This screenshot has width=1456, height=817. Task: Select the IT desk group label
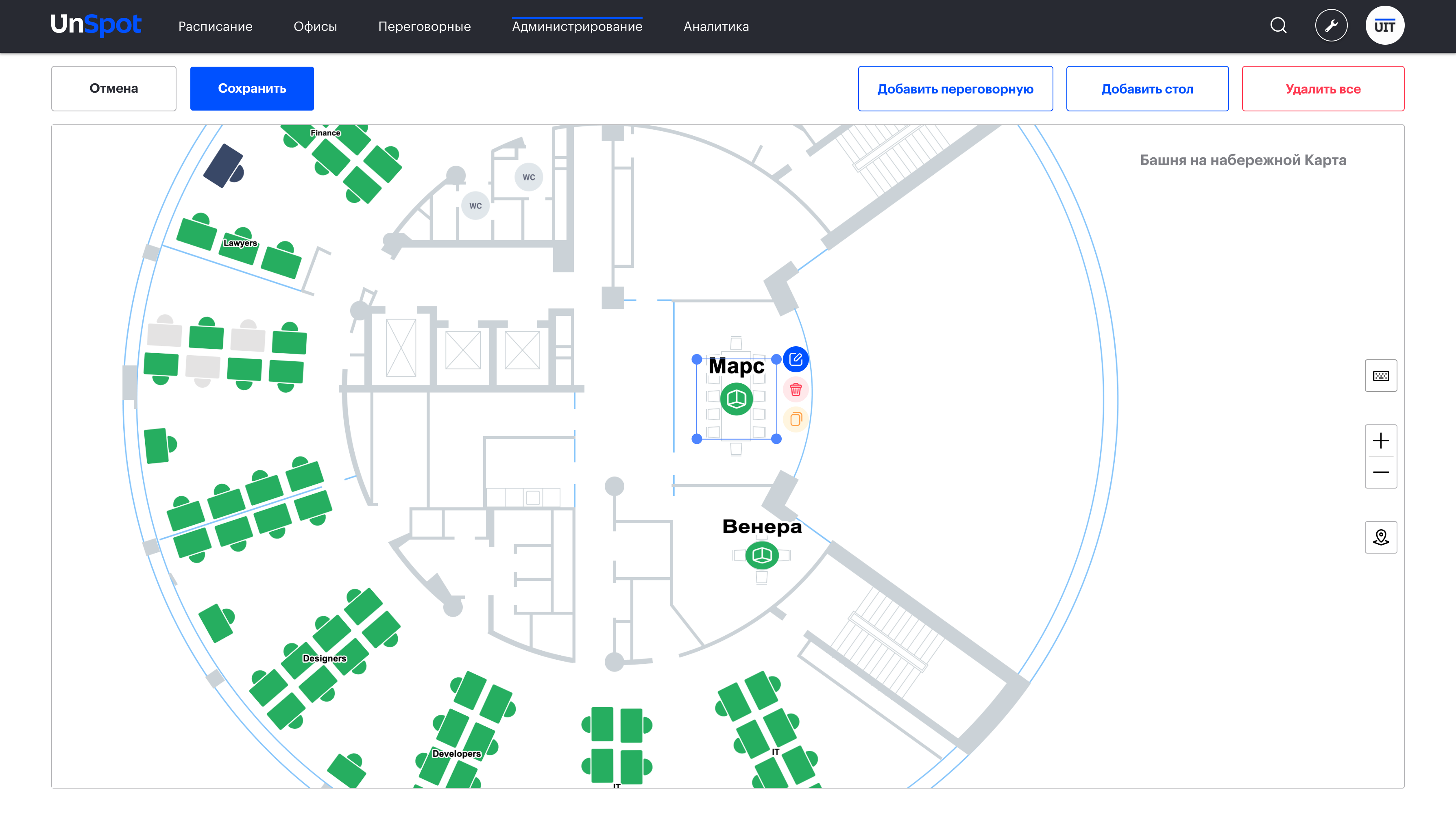tap(776, 752)
